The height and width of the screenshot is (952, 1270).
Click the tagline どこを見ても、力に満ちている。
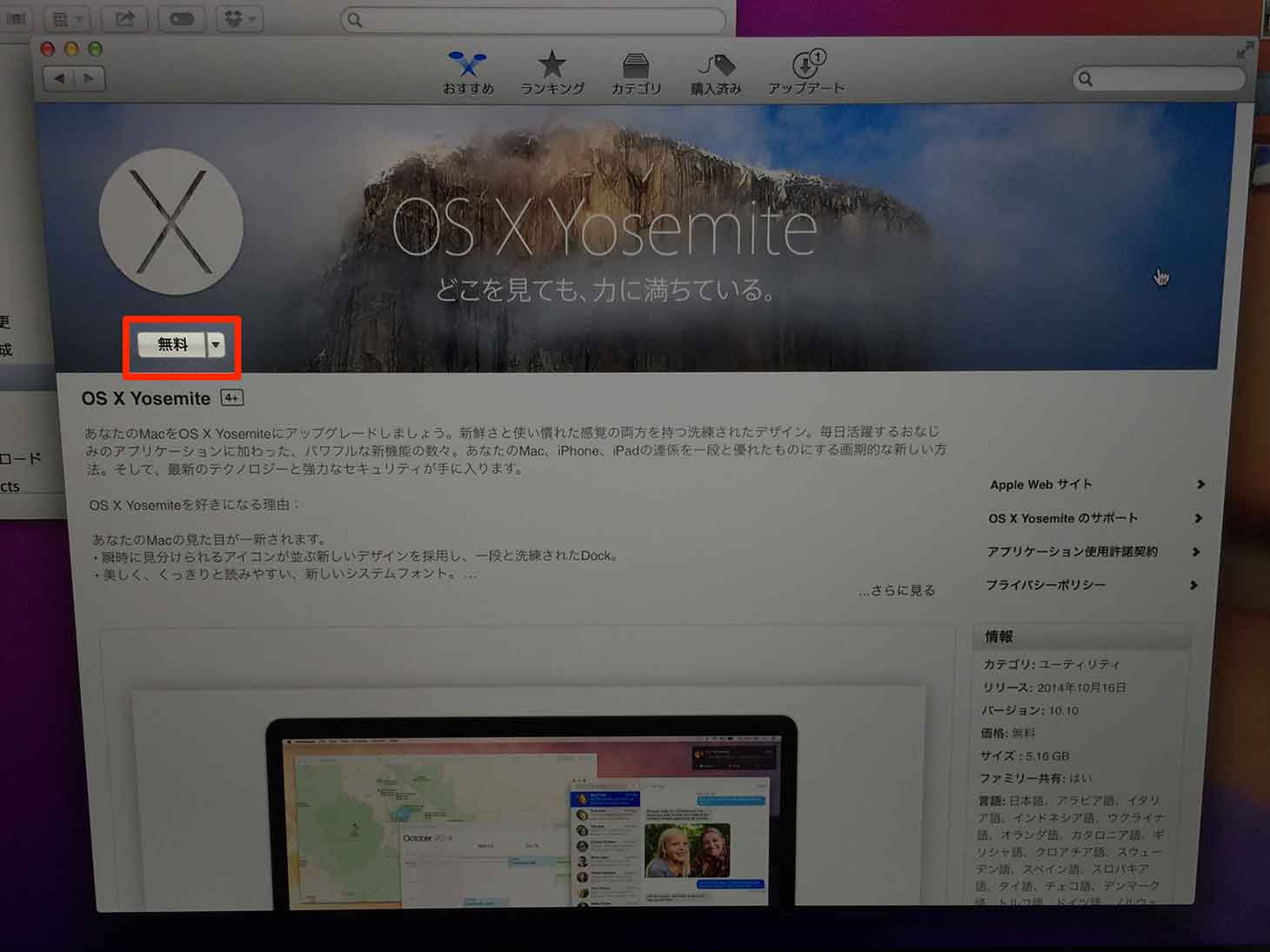(x=605, y=290)
